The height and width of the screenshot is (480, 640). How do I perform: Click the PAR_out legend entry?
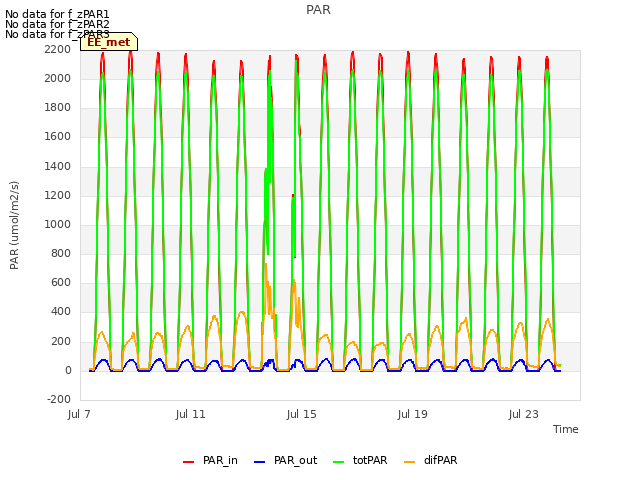pyautogui.click(x=285, y=460)
